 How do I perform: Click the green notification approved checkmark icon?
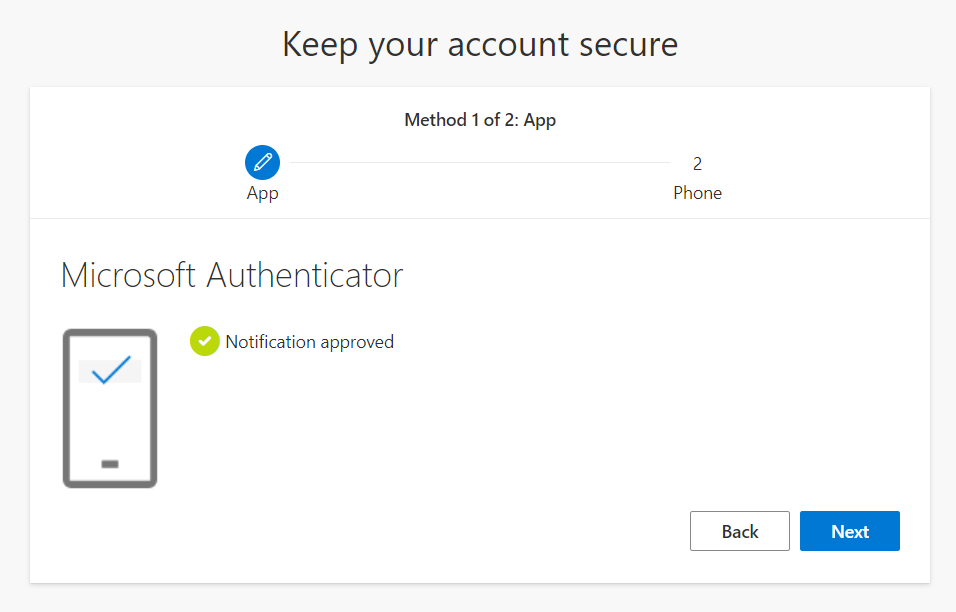coord(204,342)
